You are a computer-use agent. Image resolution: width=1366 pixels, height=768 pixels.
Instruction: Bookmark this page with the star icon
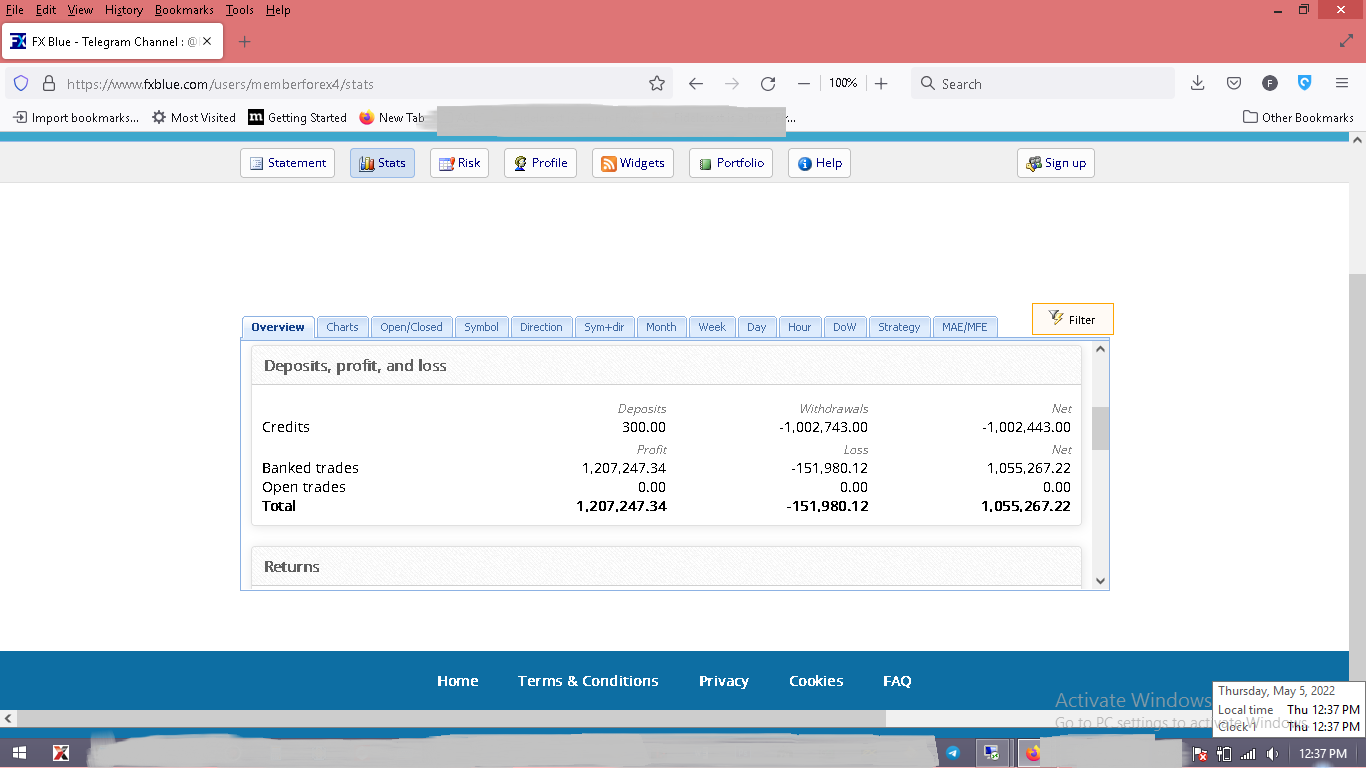(x=657, y=84)
